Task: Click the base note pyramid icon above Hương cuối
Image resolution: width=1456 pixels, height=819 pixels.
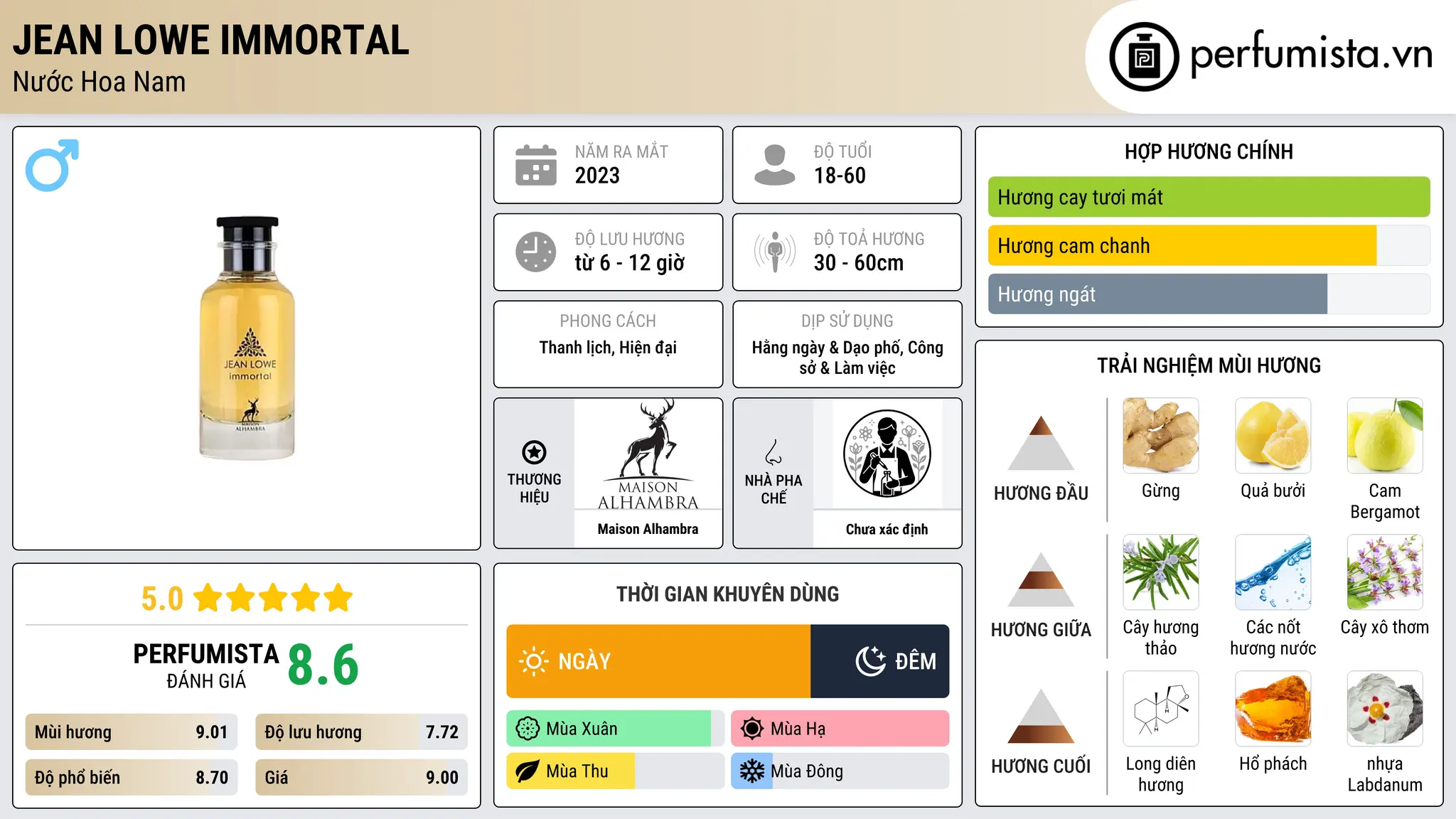Action: coord(1041,716)
